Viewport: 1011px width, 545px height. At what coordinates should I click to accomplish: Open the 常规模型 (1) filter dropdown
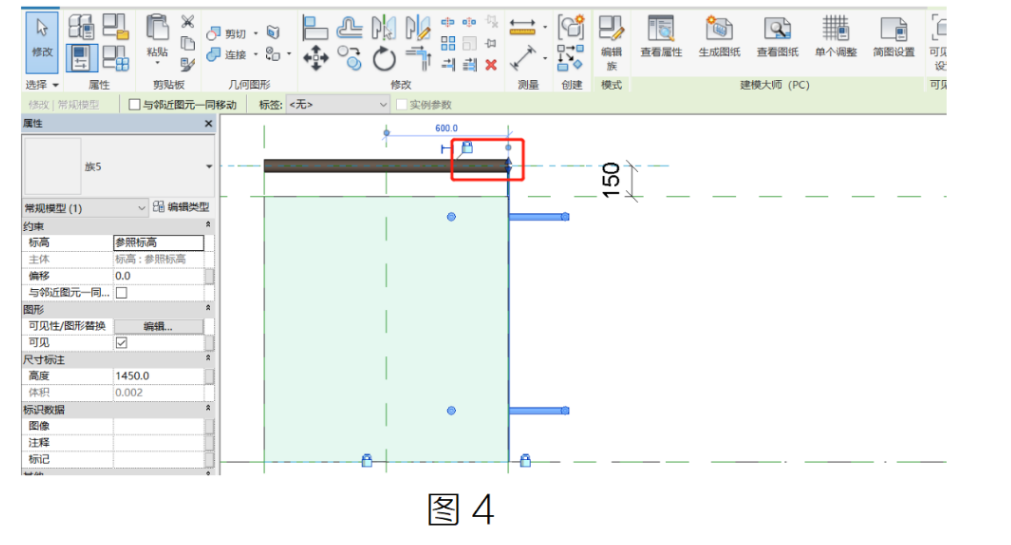pyautogui.click(x=85, y=208)
